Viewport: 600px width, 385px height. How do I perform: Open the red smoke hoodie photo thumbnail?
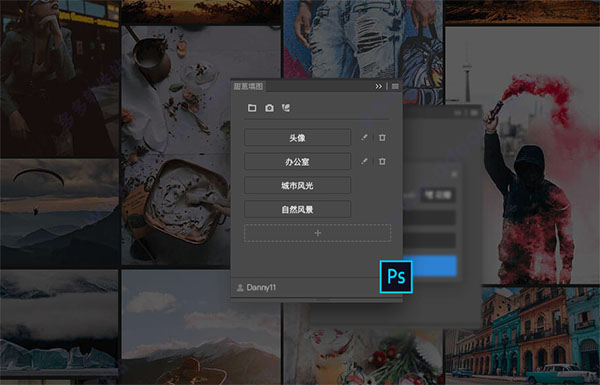tap(523, 155)
